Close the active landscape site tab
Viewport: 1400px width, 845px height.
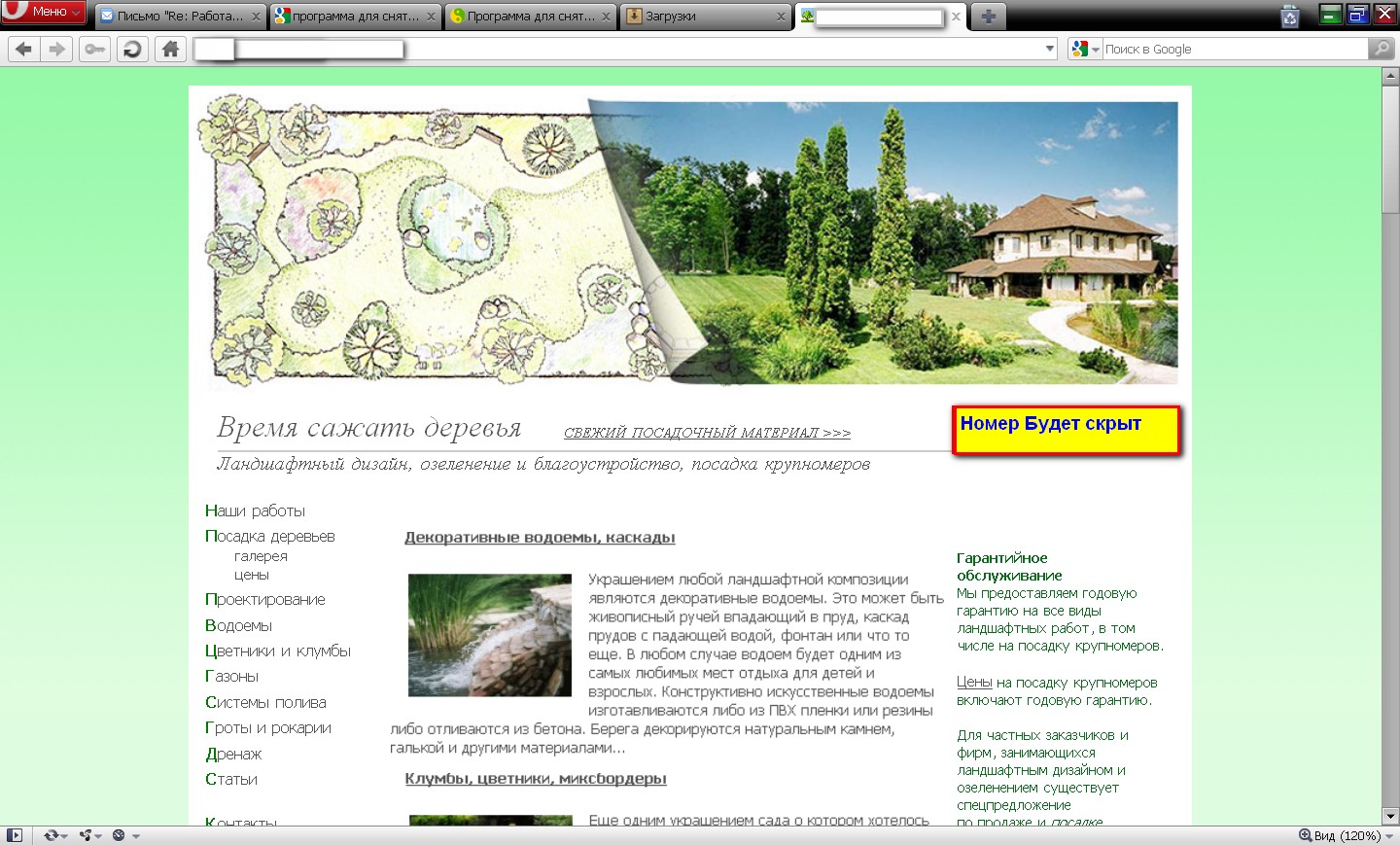point(956,17)
